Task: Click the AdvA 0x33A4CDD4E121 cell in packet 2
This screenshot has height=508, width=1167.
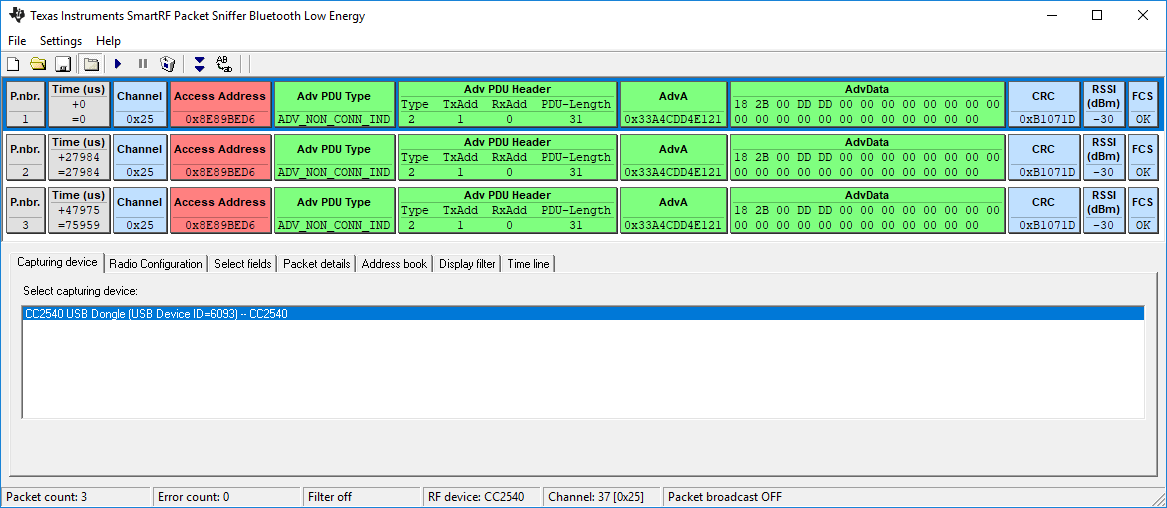Action: point(674,158)
